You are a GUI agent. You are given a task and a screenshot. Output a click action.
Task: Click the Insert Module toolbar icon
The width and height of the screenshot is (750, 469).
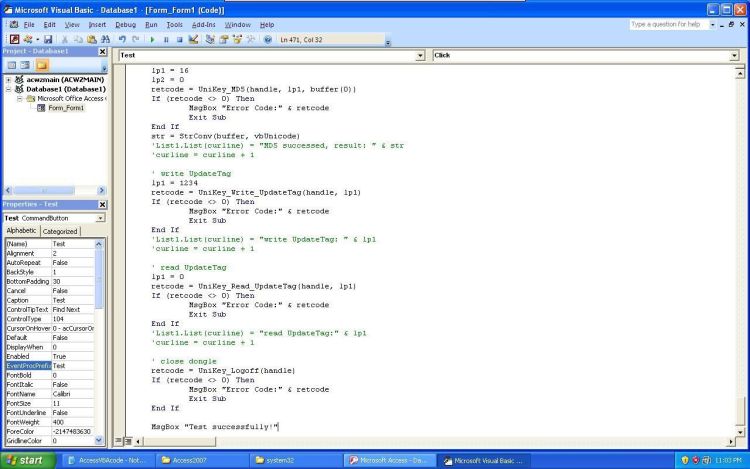(28, 39)
